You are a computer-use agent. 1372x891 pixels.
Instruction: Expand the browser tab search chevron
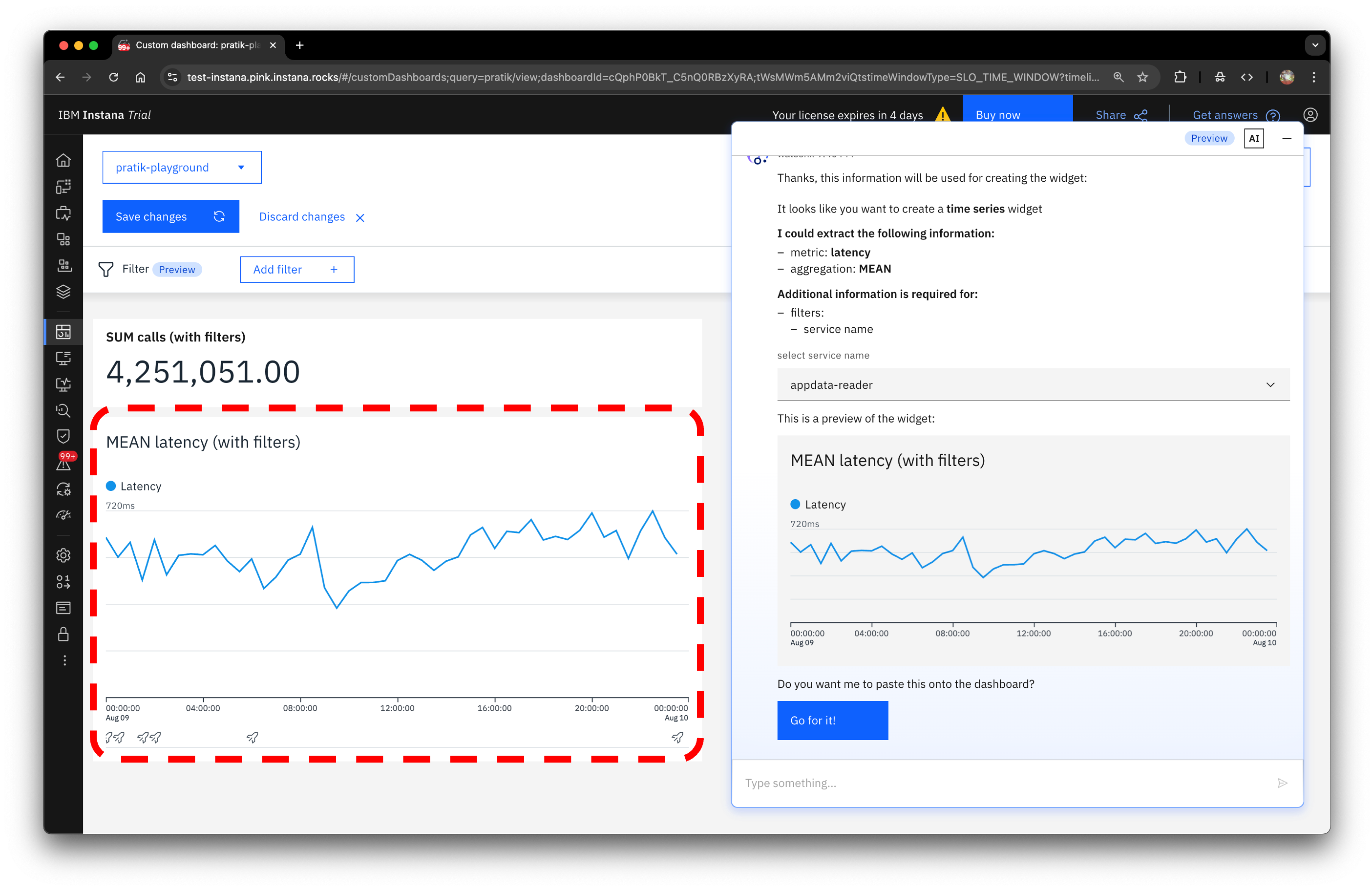pos(1314,45)
